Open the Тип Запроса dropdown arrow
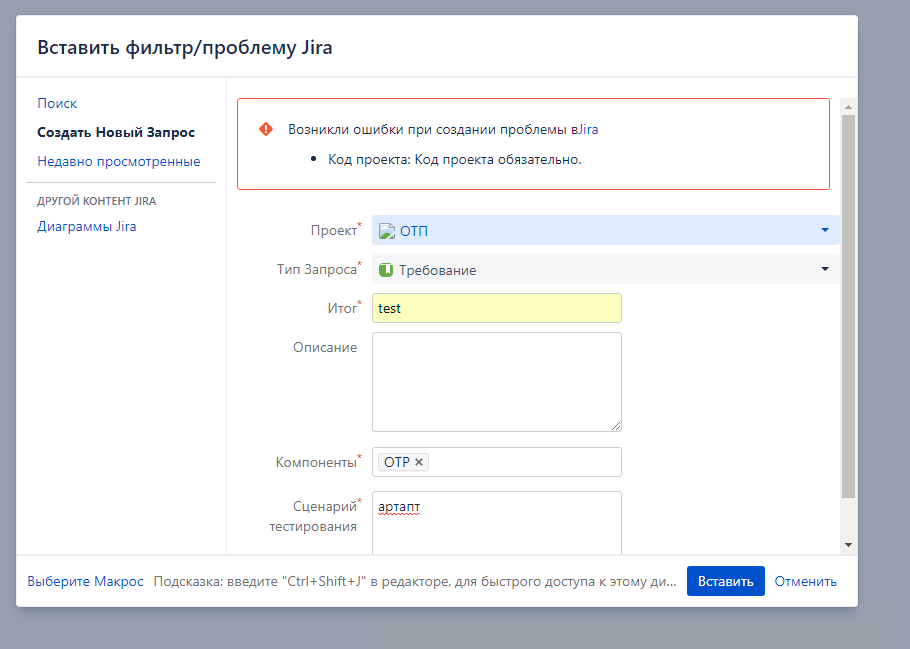 [x=825, y=269]
